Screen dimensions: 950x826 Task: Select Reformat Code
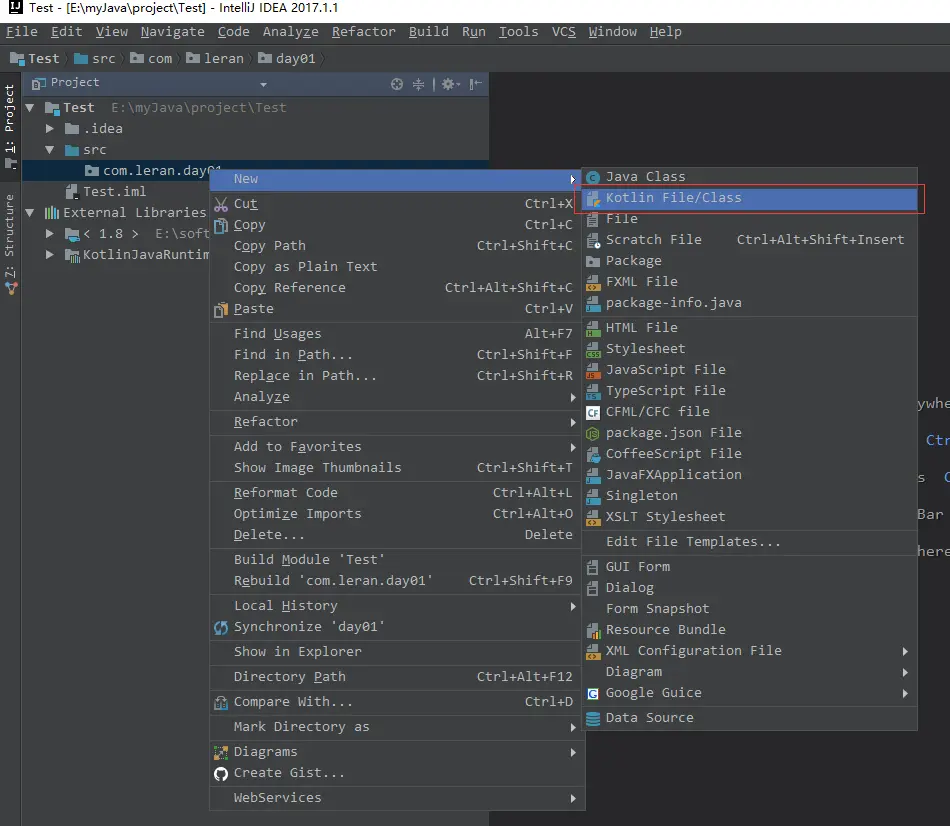click(x=397, y=493)
